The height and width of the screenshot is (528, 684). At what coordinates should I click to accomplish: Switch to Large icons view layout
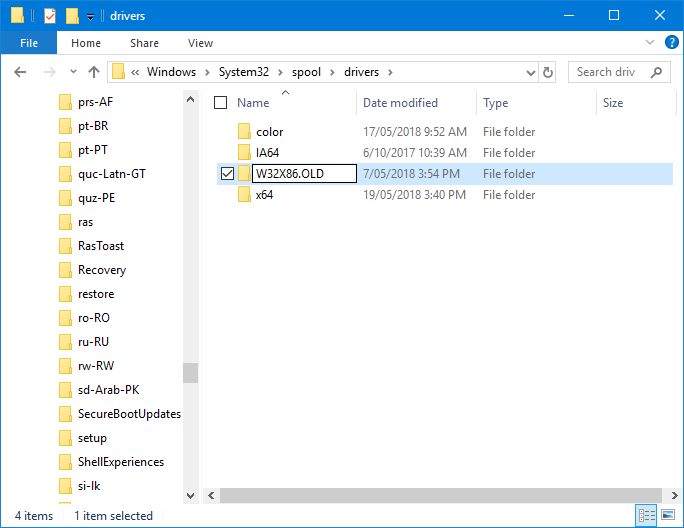click(x=666, y=515)
